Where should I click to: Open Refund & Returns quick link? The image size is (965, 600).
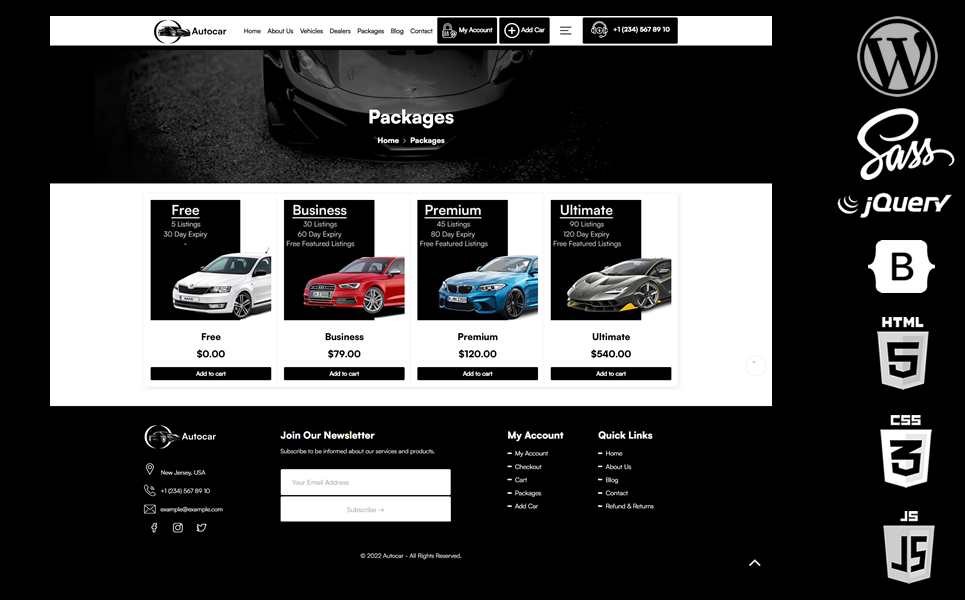(x=629, y=506)
